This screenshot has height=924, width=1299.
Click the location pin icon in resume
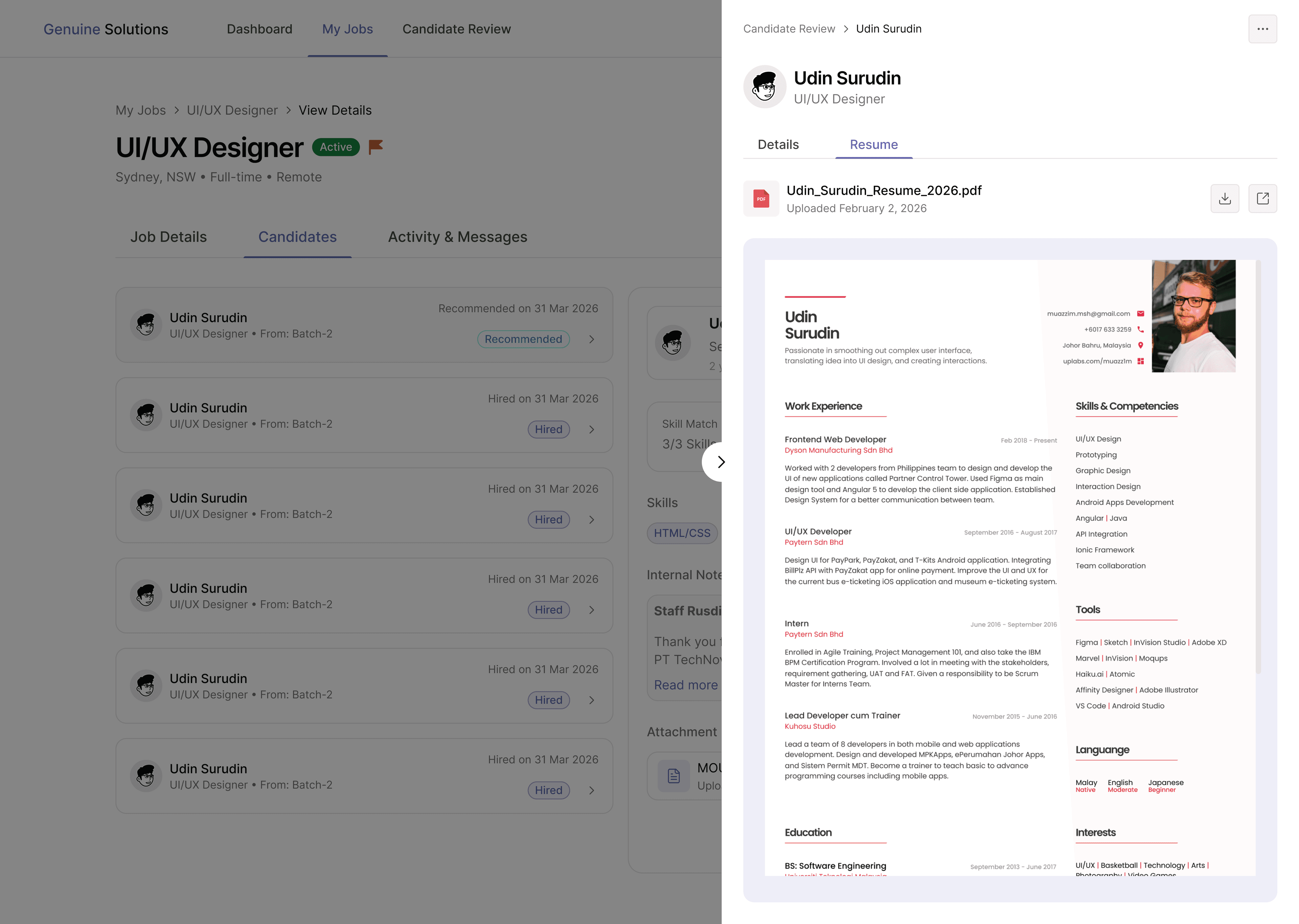click(1140, 345)
